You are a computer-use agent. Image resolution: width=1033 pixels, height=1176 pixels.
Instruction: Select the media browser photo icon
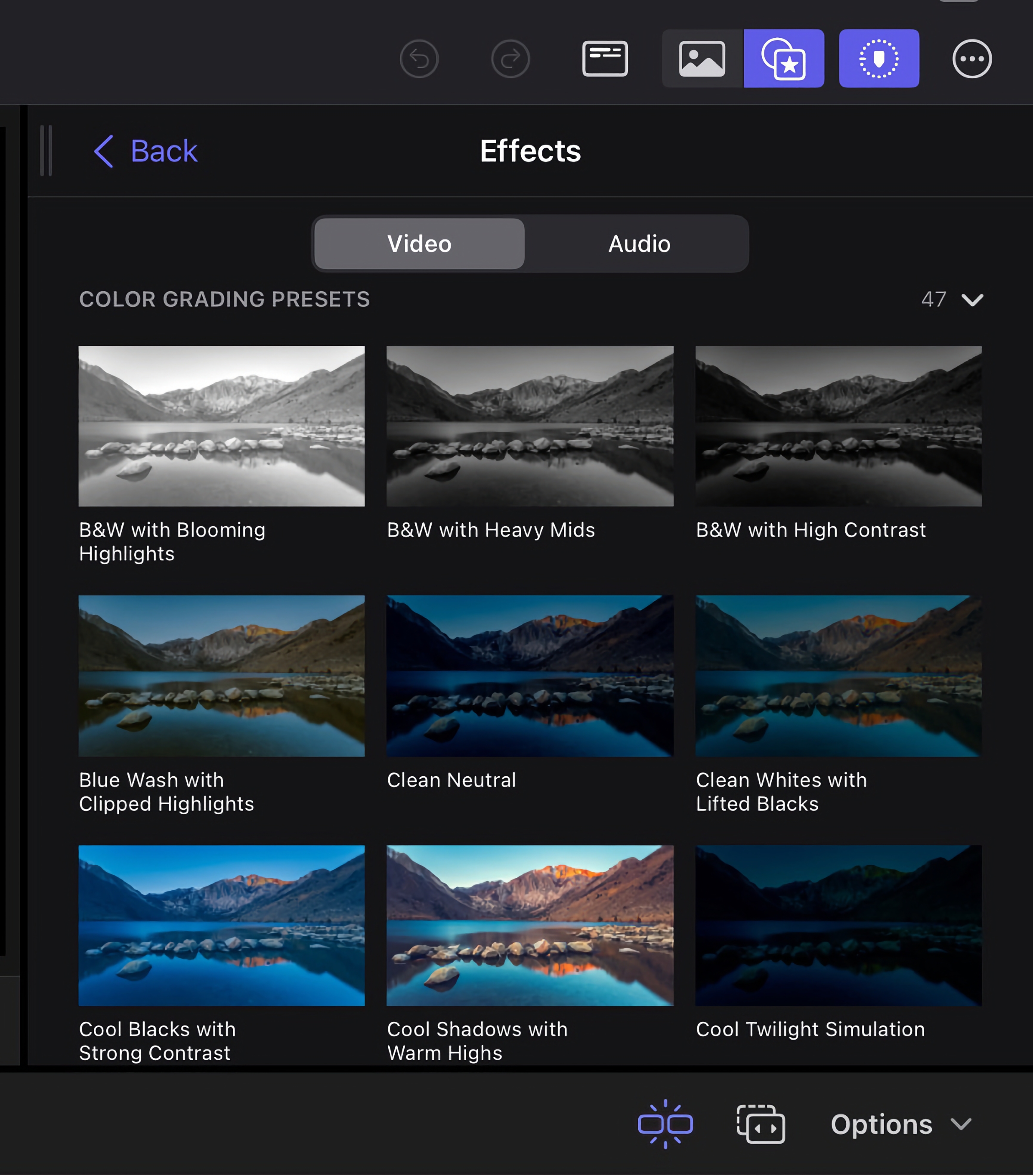tap(700, 58)
